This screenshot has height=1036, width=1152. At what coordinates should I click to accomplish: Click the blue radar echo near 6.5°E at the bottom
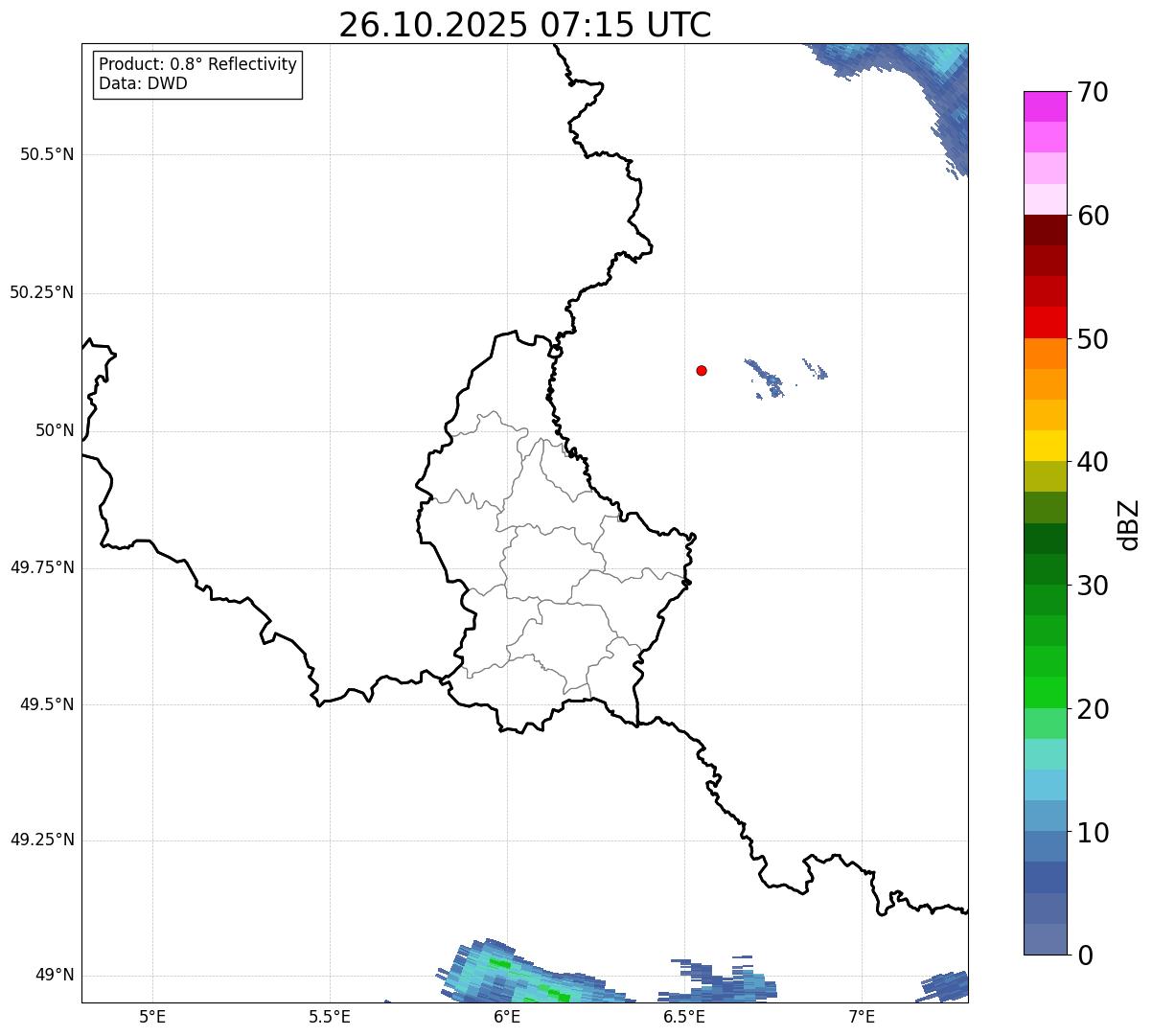pos(719,980)
